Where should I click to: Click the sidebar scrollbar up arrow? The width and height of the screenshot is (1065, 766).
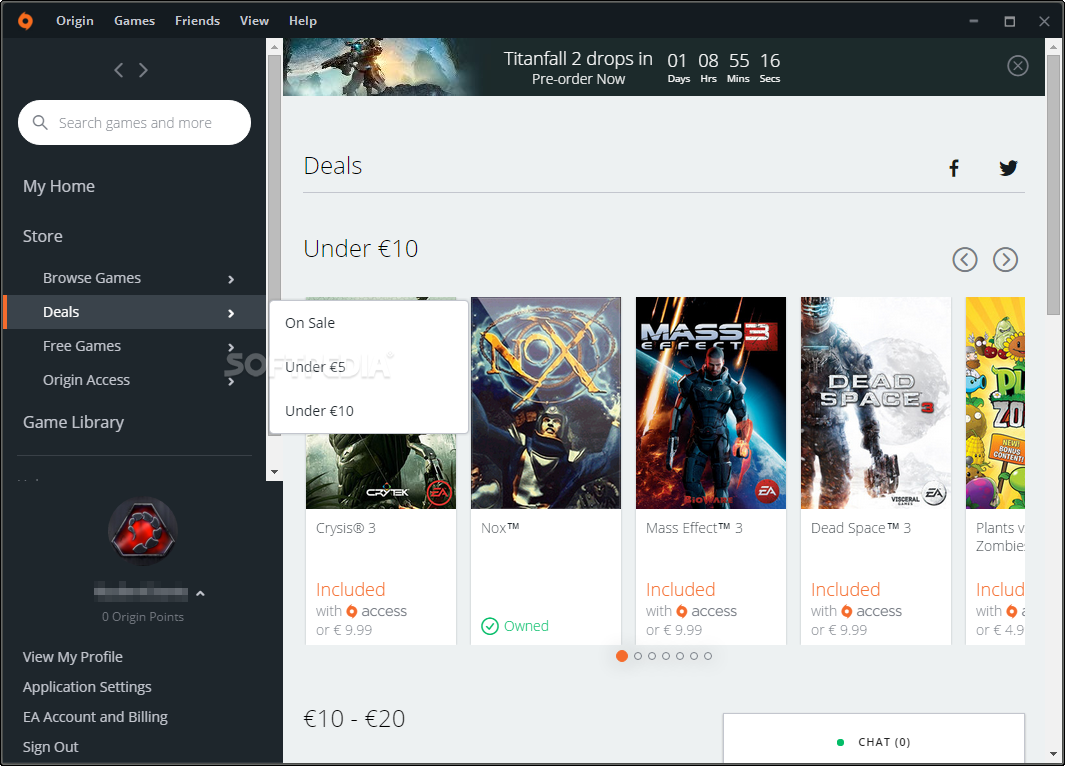coord(274,47)
